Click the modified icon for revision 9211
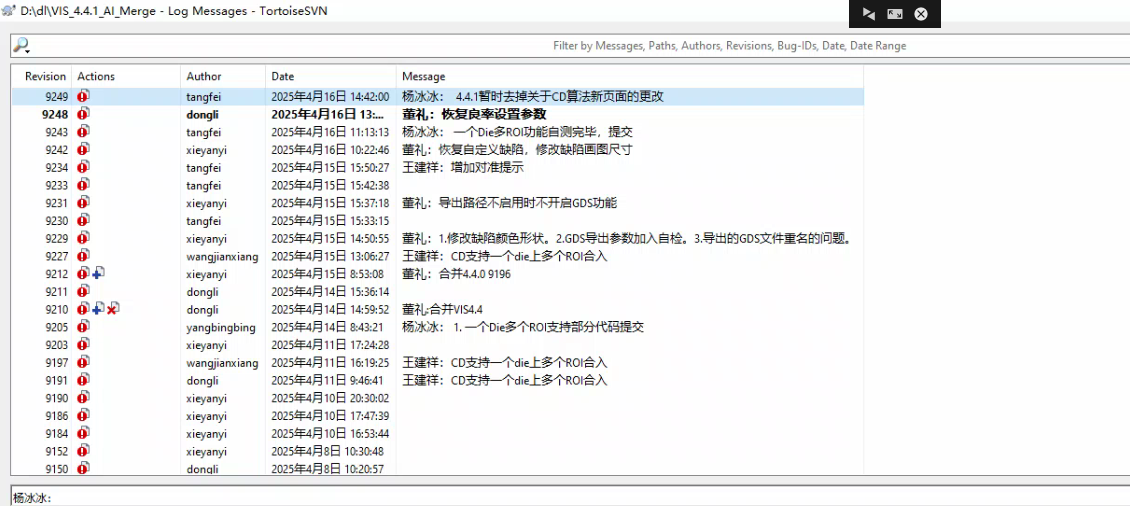The height and width of the screenshot is (506, 1130). [83, 291]
